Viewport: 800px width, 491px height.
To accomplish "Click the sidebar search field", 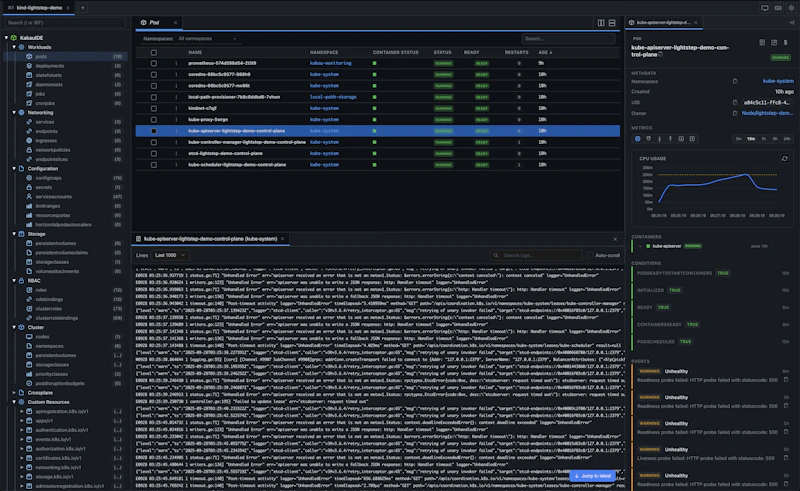I will [x=65, y=22].
